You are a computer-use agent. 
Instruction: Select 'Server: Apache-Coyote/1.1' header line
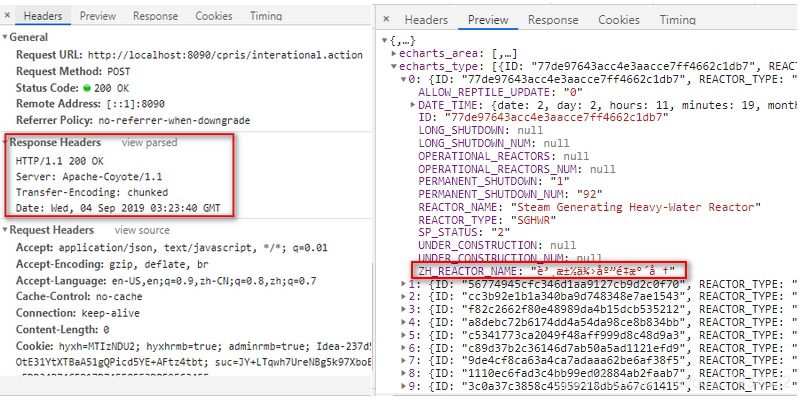click(x=89, y=177)
